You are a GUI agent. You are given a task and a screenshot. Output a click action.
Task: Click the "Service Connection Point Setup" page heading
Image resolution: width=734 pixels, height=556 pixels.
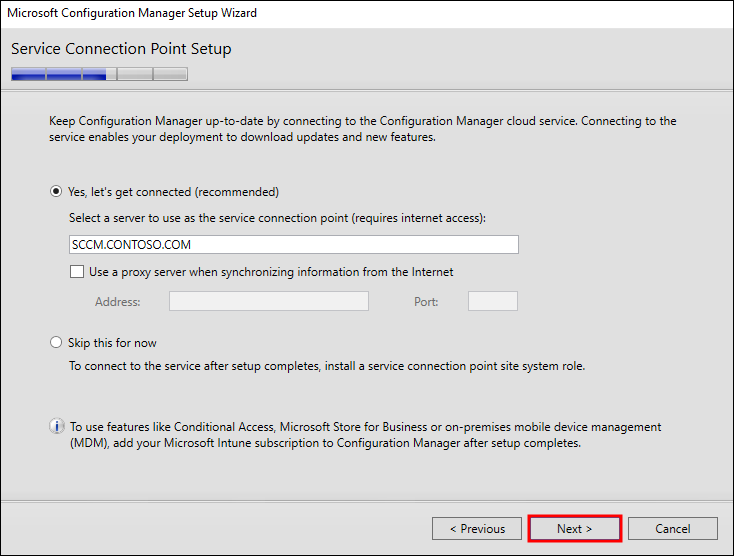[121, 49]
